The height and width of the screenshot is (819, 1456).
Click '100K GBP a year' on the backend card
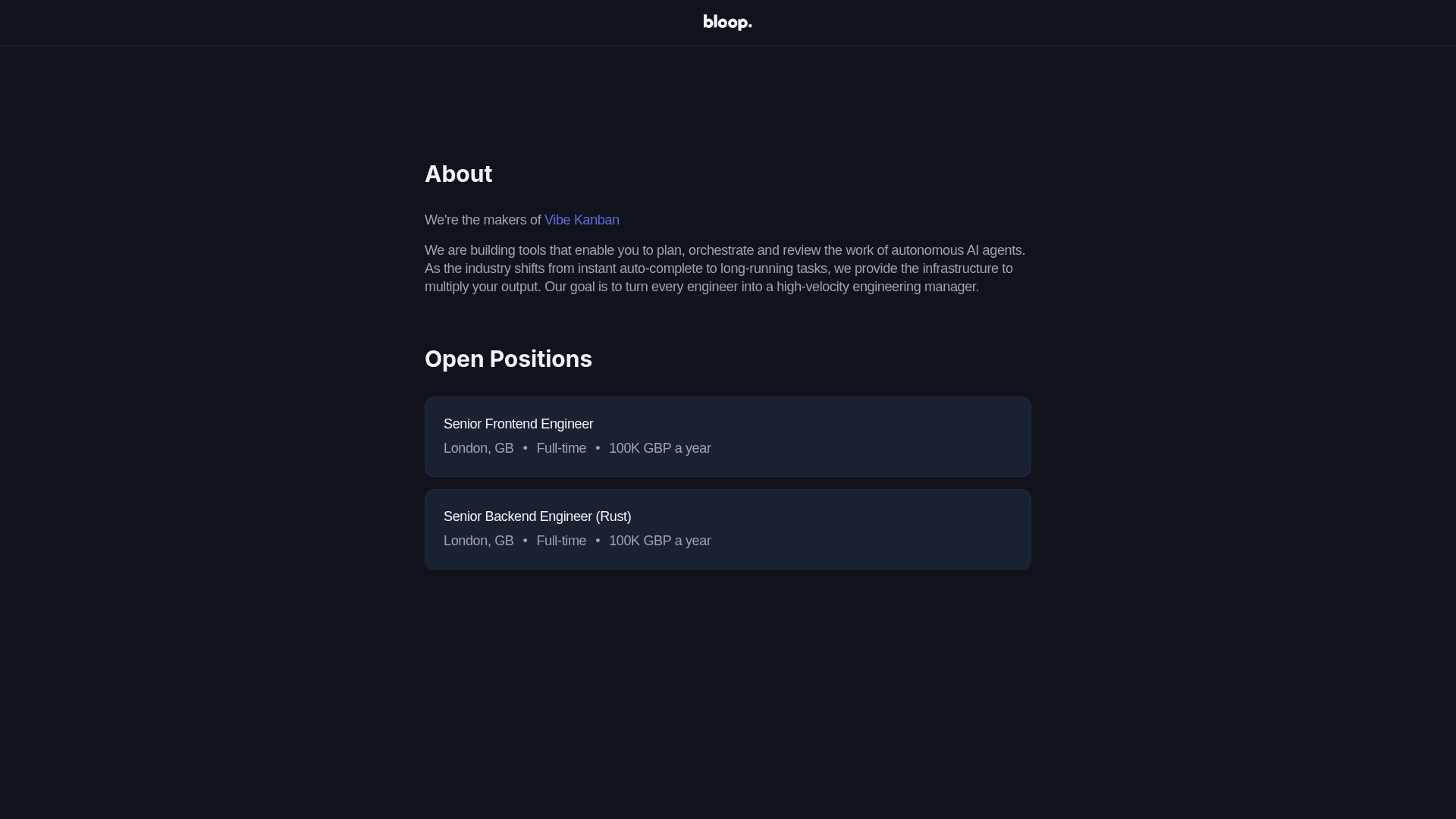click(x=660, y=541)
